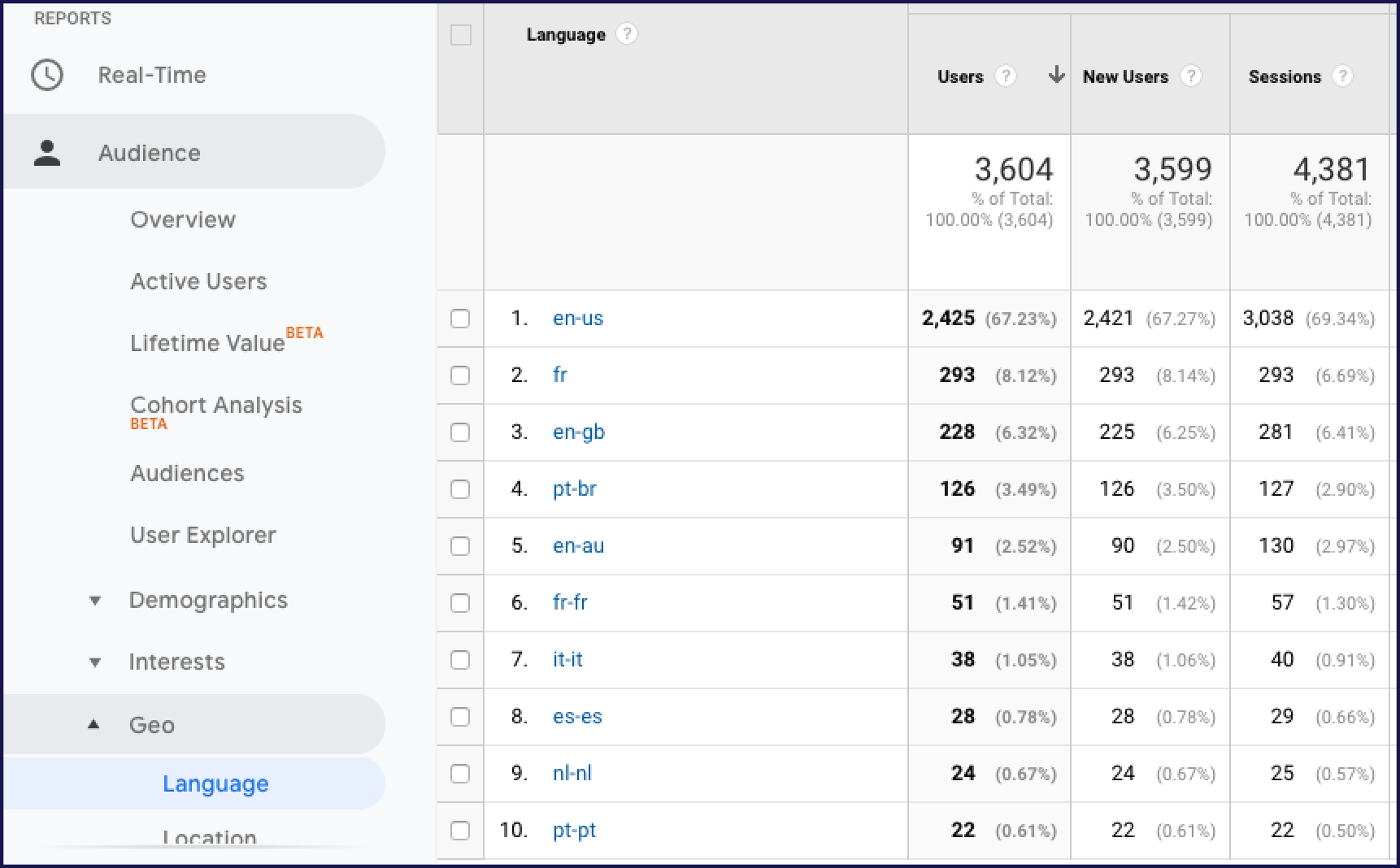Open the Audiences report
Viewport: 1400px width, 868px height.
(x=187, y=473)
